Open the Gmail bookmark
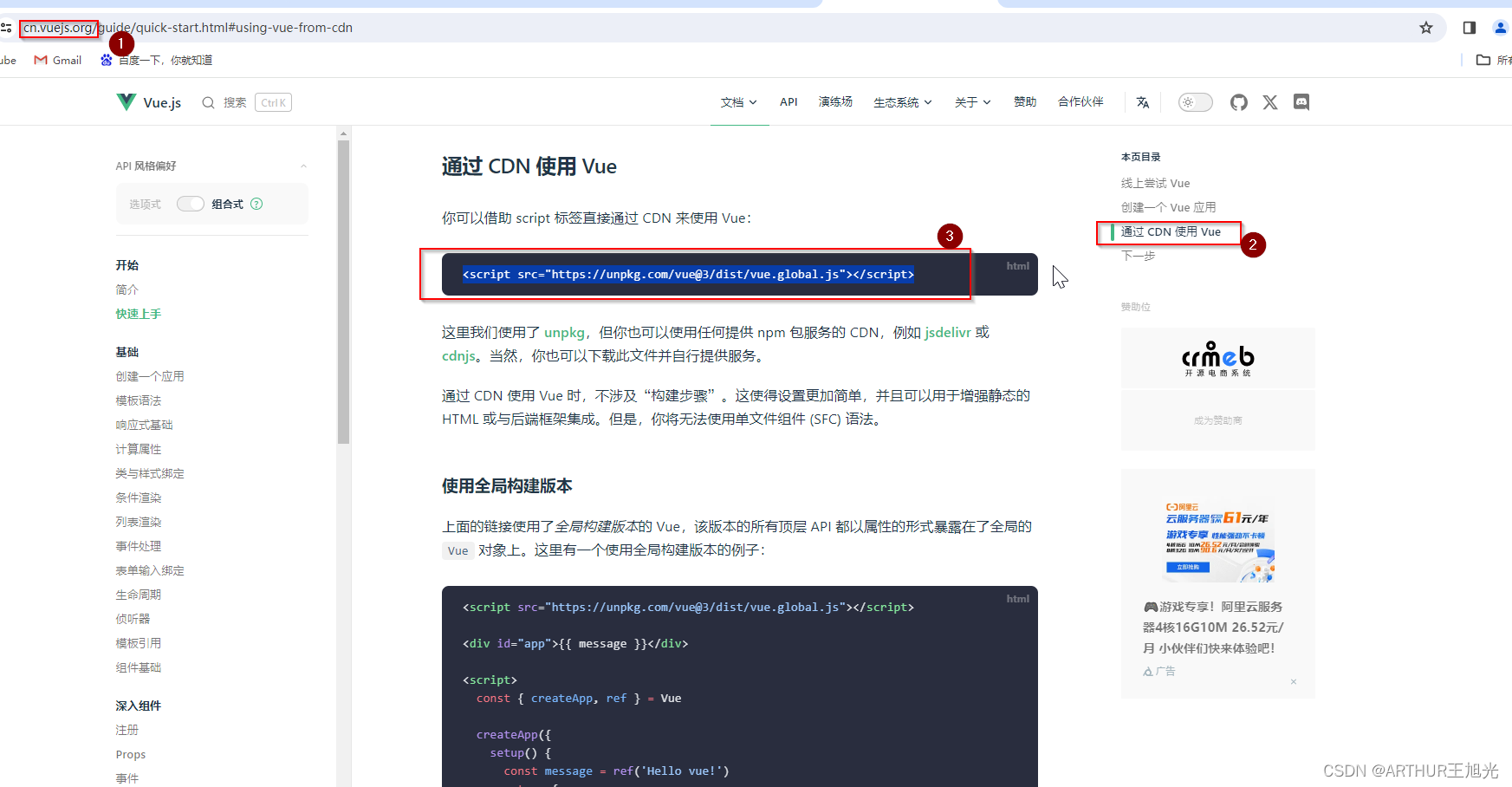This screenshot has height=787, width=1512. tap(57, 60)
